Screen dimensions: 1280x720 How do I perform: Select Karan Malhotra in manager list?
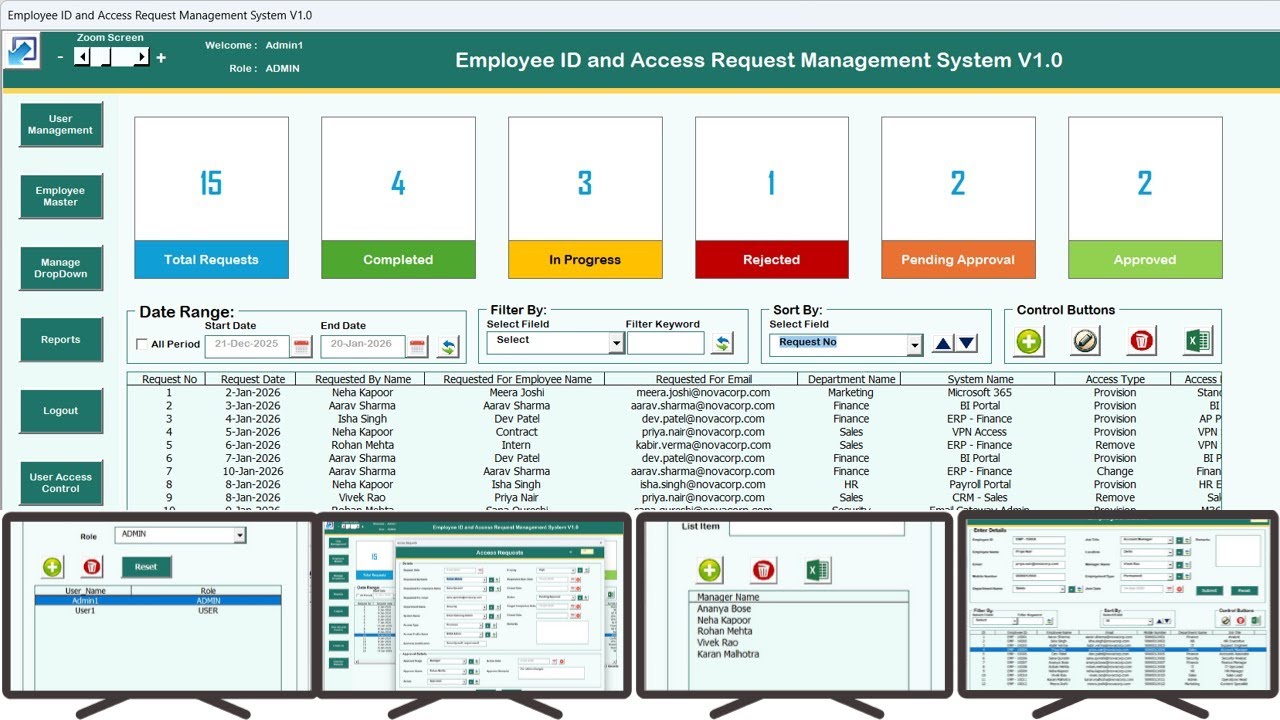pos(728,654)
